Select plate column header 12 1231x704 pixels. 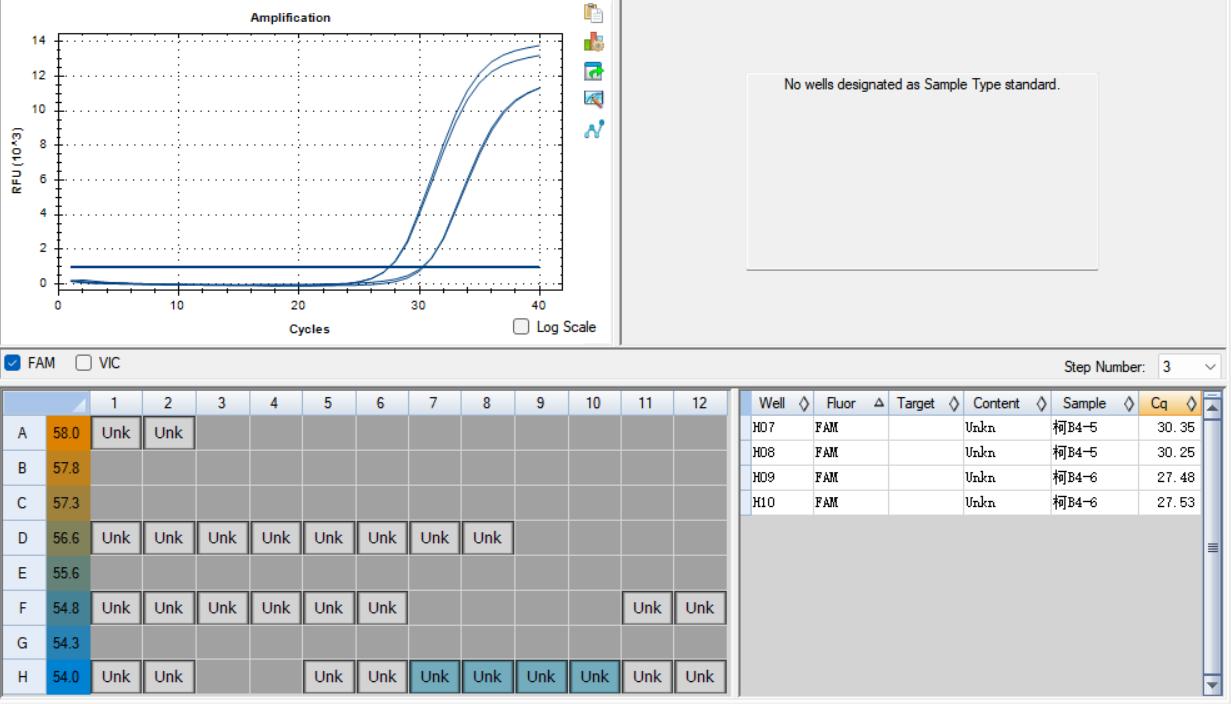[700, 403]
